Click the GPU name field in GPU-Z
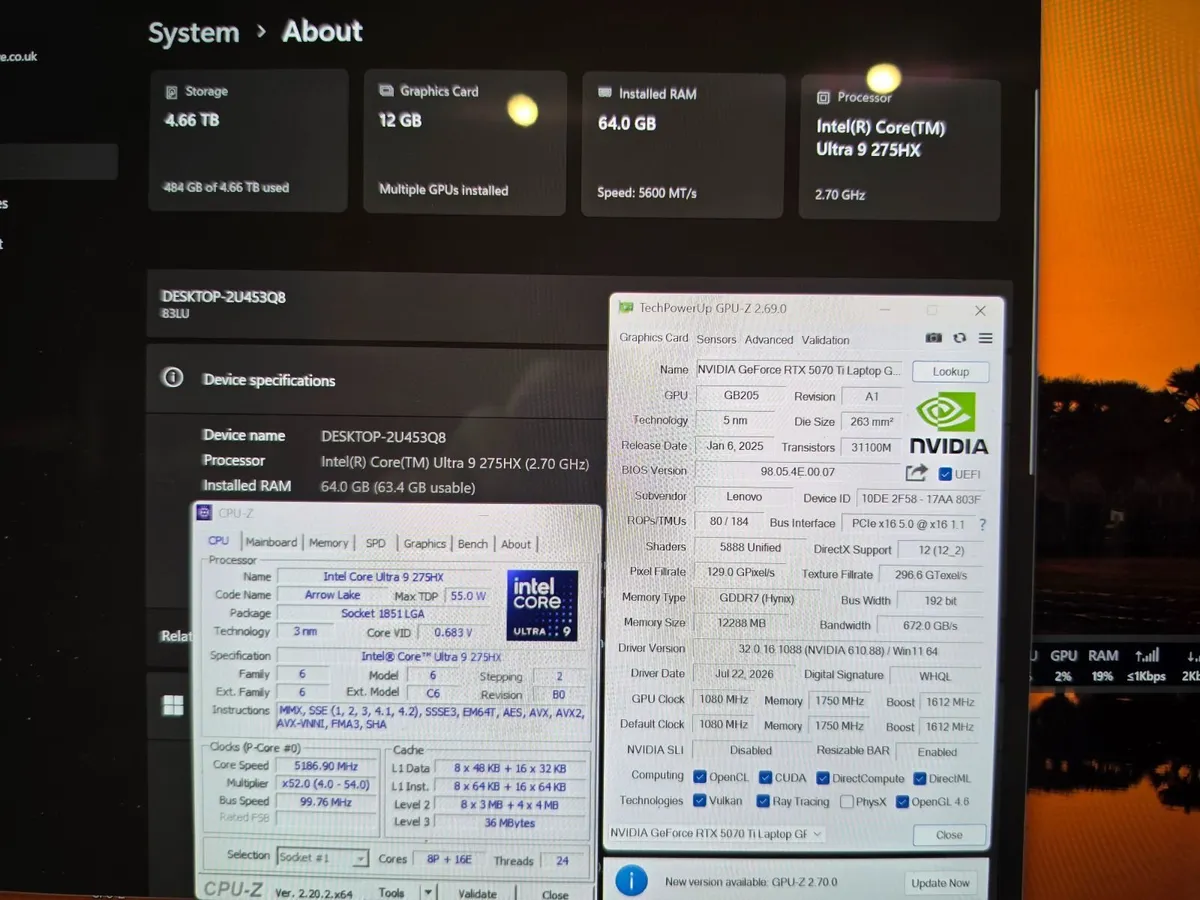Image resolution: width=1200 pixels, height=900 pixels. pos(799,370)
